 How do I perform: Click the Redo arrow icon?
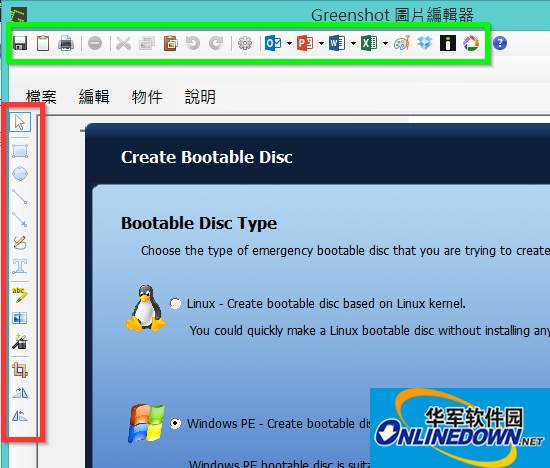216,43
